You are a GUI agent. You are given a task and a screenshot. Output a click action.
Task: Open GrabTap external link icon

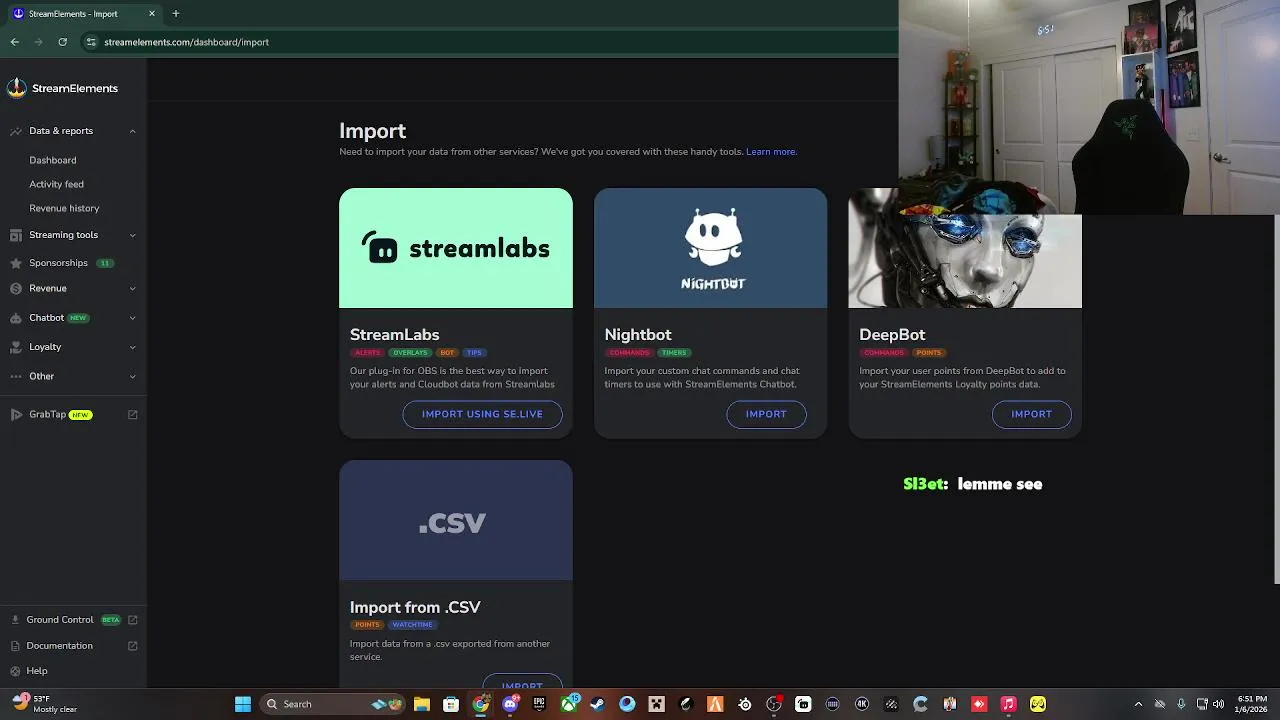tap(133, 414)
